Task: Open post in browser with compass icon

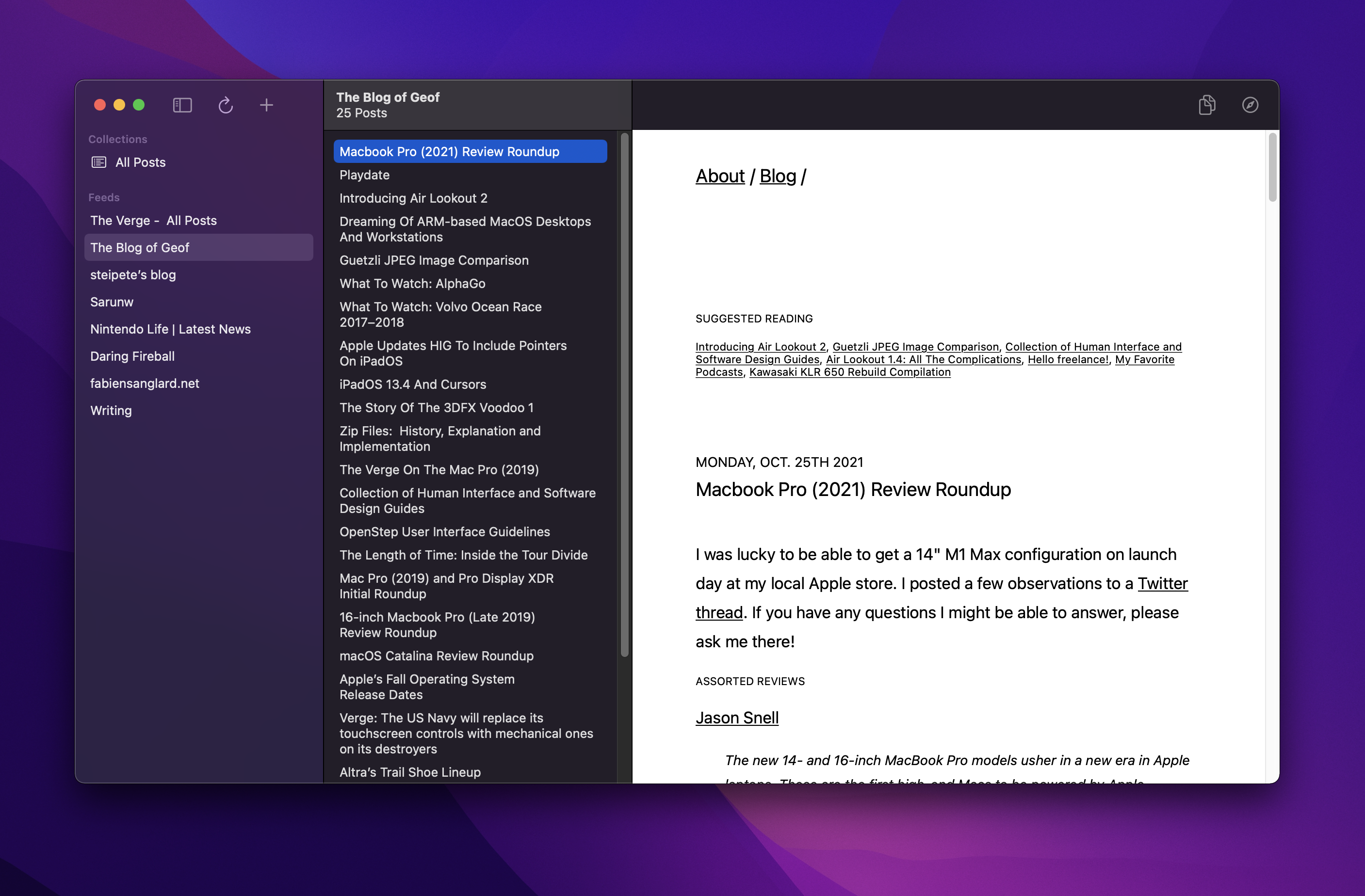Action: [x=1250, y=105]
